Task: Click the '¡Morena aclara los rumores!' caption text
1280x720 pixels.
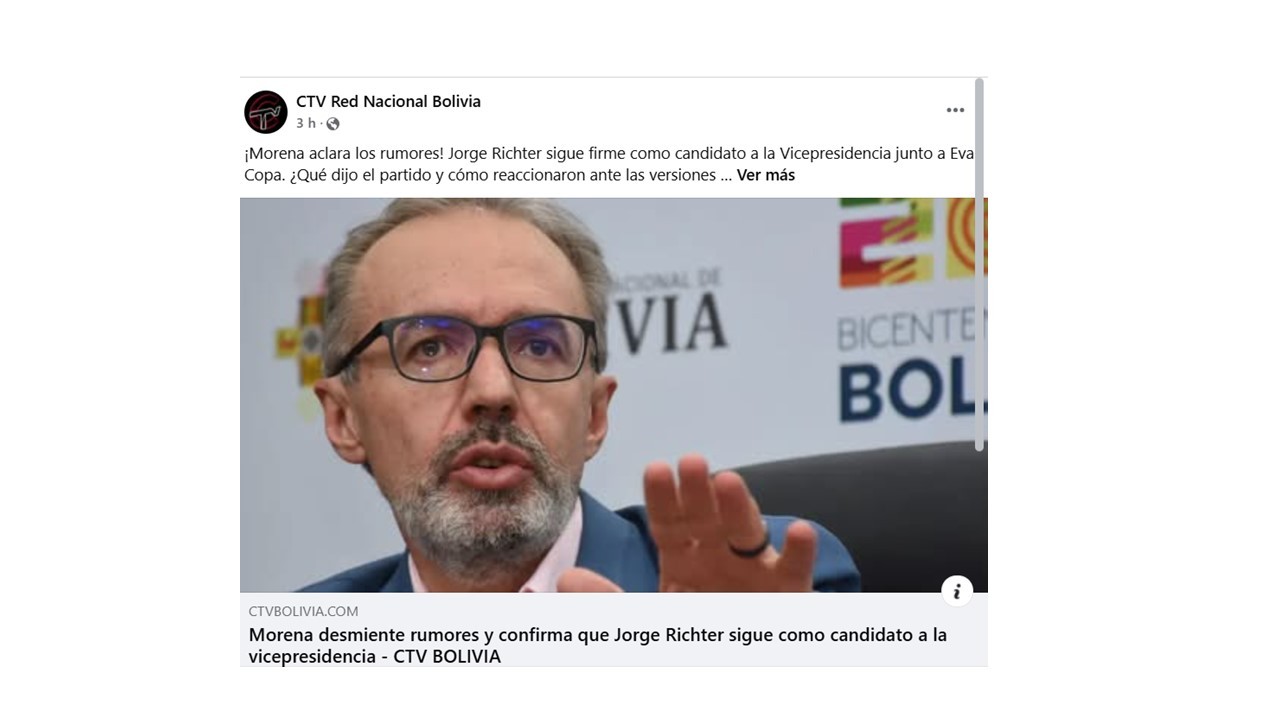Action: coord(343,154)
